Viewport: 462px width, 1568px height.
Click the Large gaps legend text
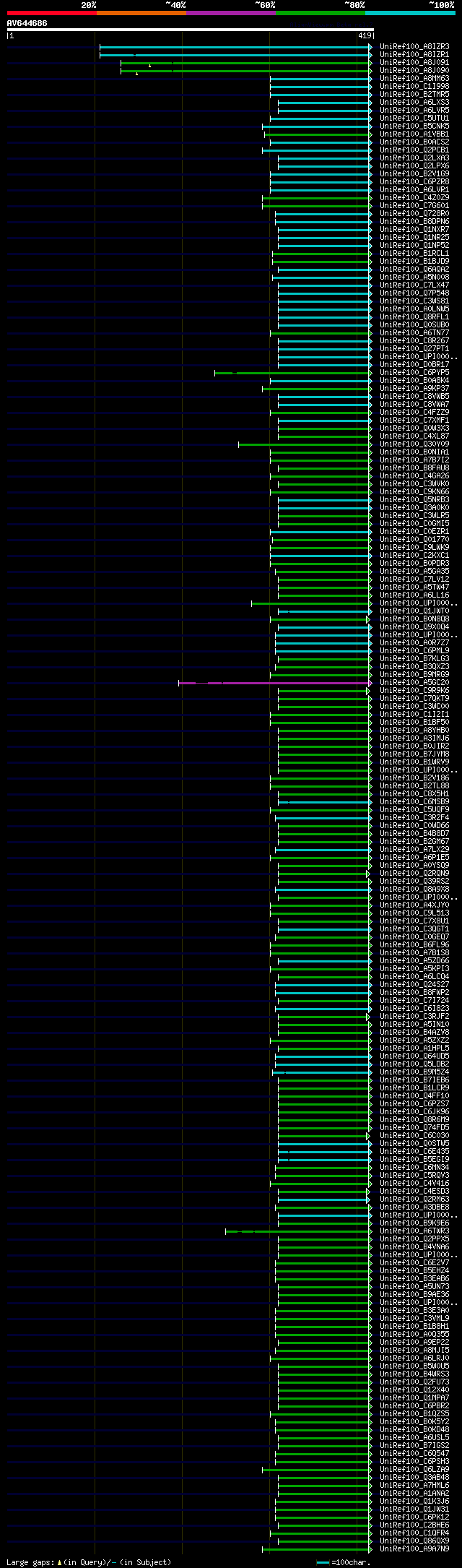89,1562
